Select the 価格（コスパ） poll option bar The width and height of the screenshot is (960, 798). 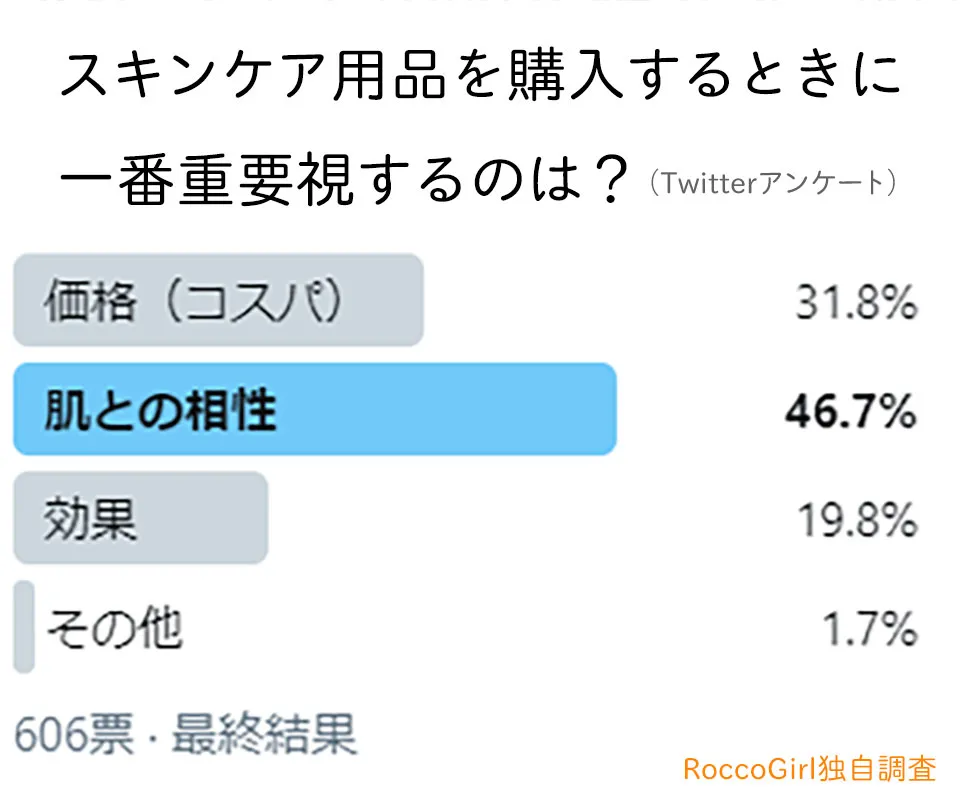(x=218, y=300)
